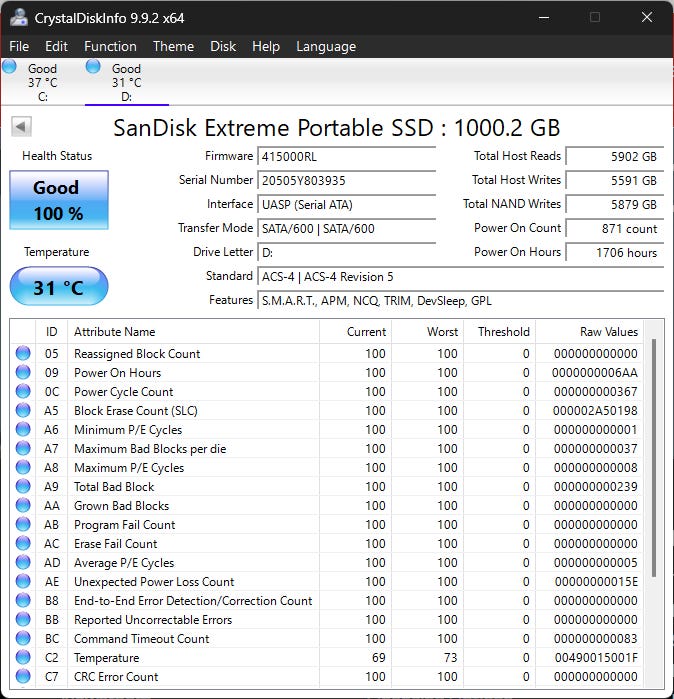Screen dimensions: 674x699
Task: Click the Serial Number field
Action: 346,181
